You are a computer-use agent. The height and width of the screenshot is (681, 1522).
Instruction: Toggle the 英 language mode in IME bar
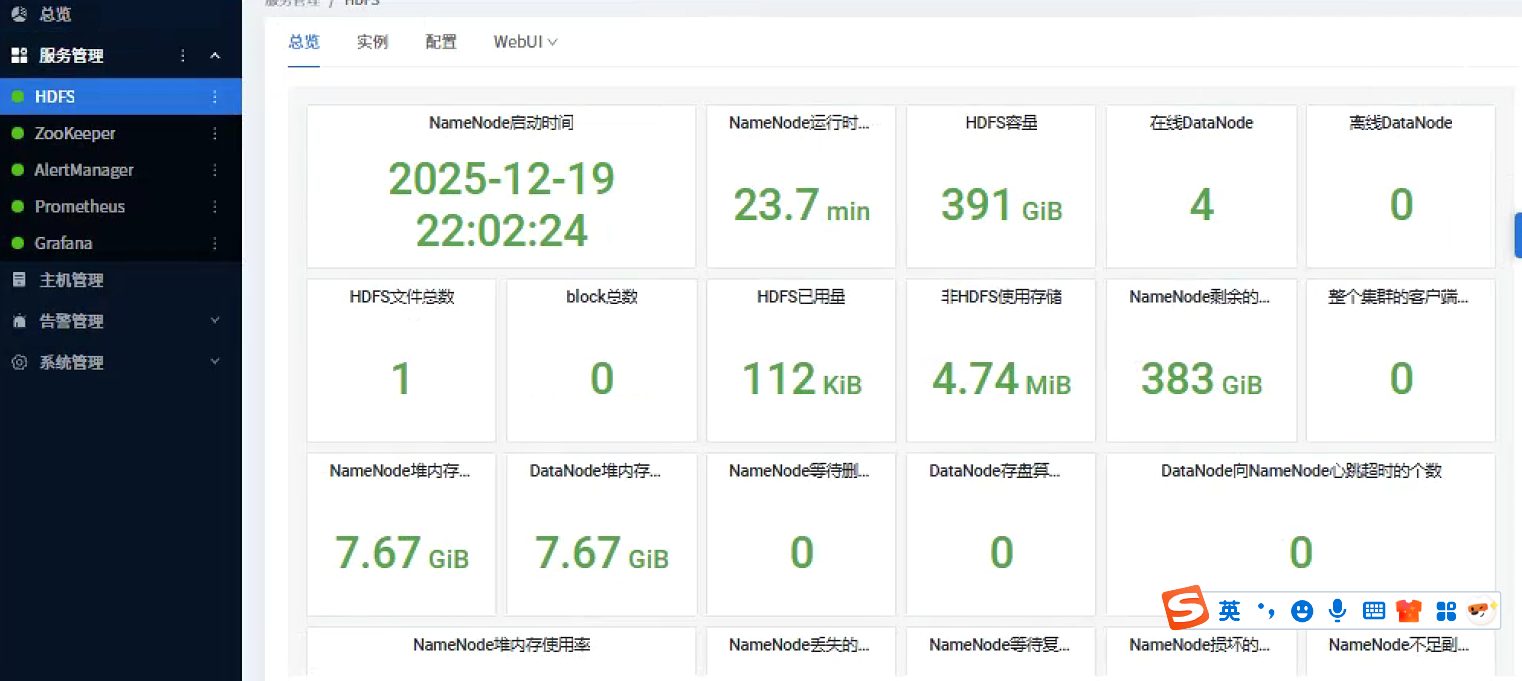[1230, 610]
